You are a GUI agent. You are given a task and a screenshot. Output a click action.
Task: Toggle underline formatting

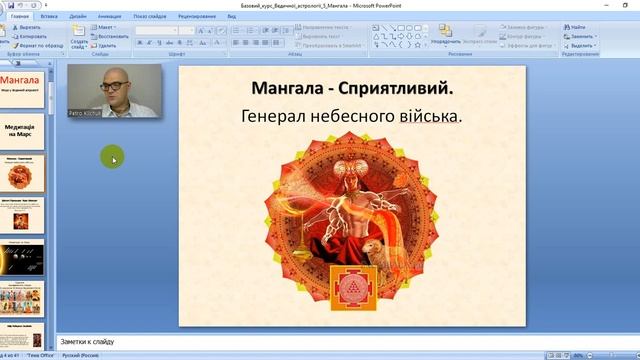(x=160, y=42)
